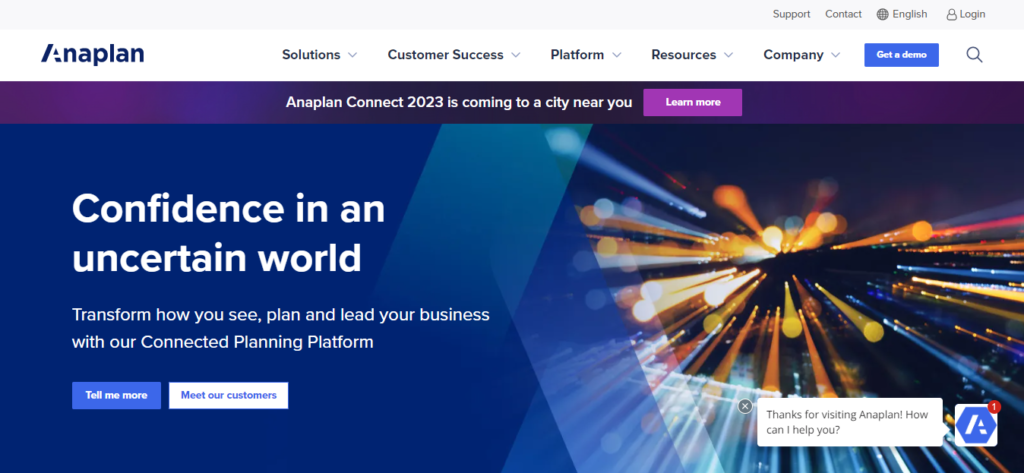
Task: Expand the Resources chevron
Action: (728, 56)
